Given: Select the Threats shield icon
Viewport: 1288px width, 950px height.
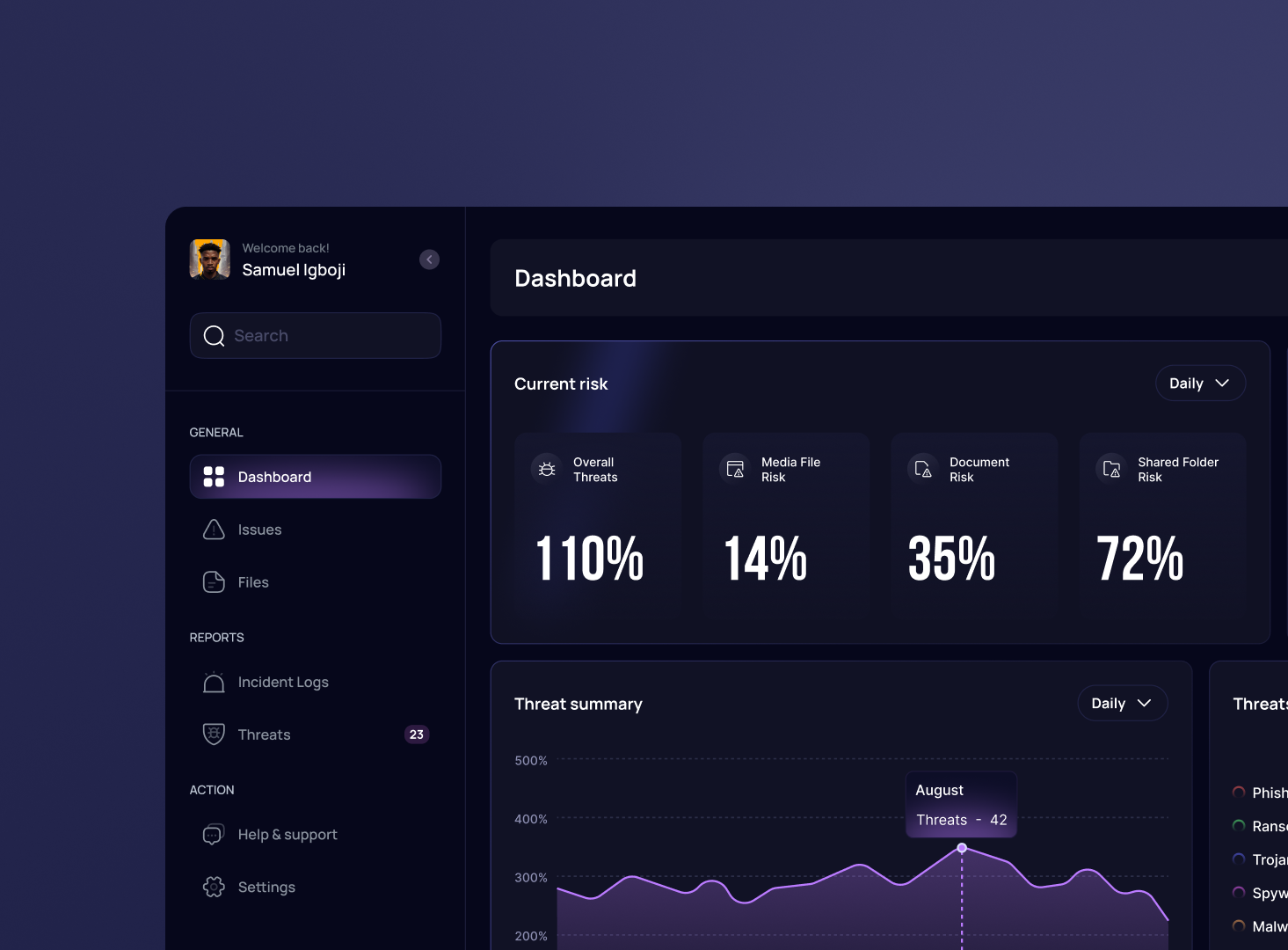Looking at the screenshot, I should (213, 734).
